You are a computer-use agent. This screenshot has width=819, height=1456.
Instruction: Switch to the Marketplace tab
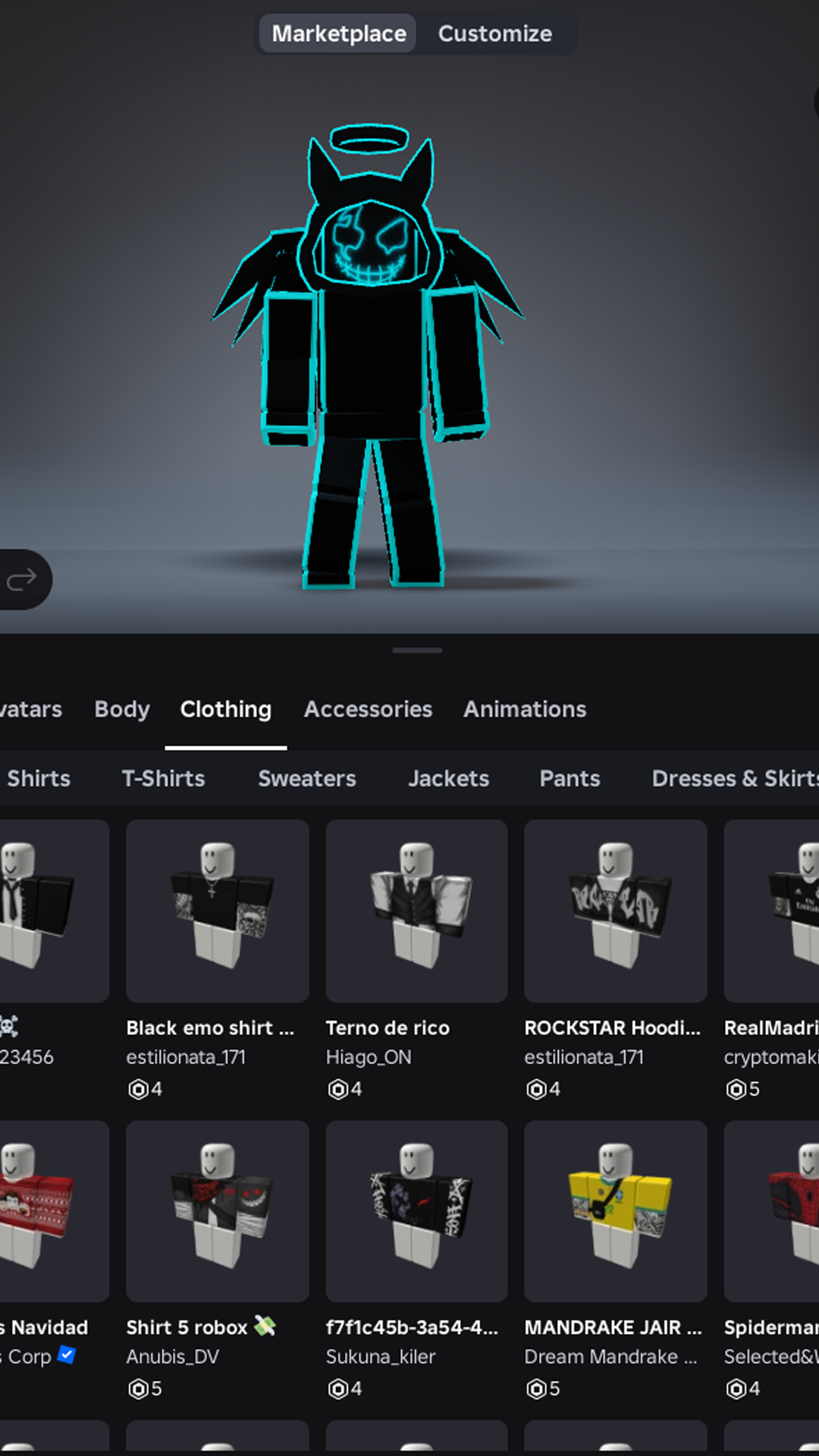tap(338, 33)
